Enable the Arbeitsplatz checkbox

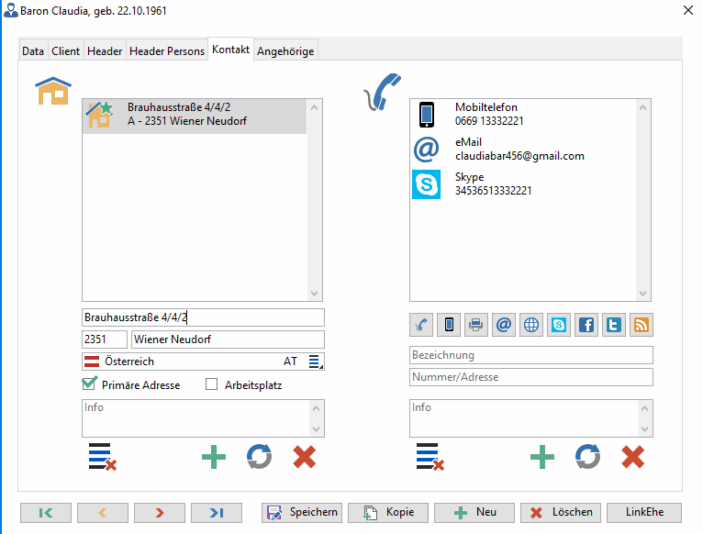(x=211, y=385)
